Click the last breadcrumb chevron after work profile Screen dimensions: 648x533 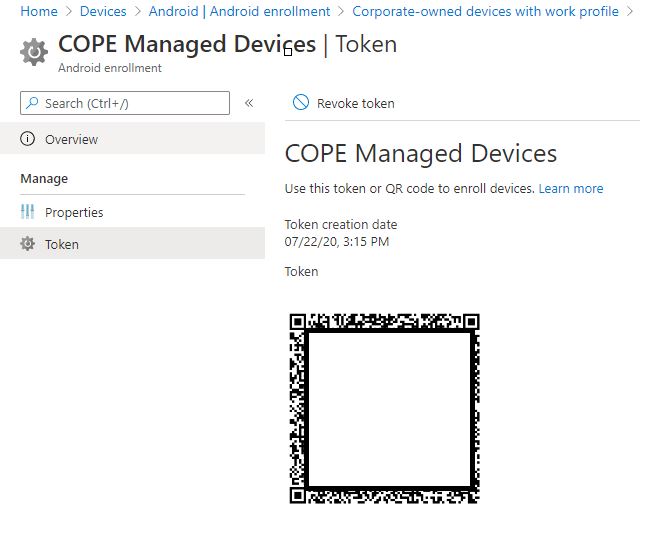(x=630, y=11)
